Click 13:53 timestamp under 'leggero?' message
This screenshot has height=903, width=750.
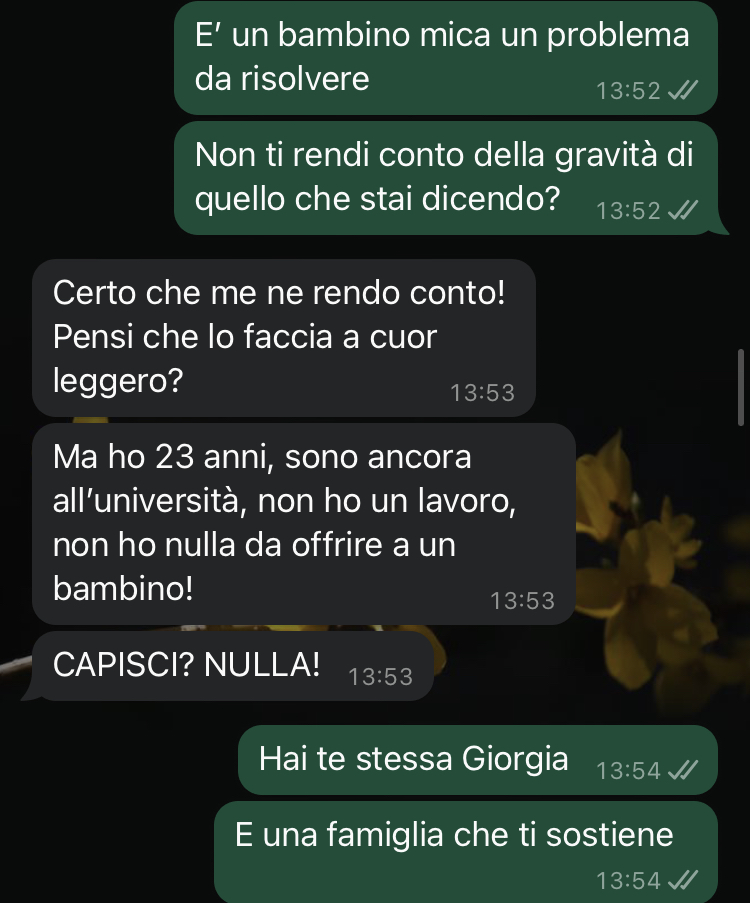click(483, 393)
